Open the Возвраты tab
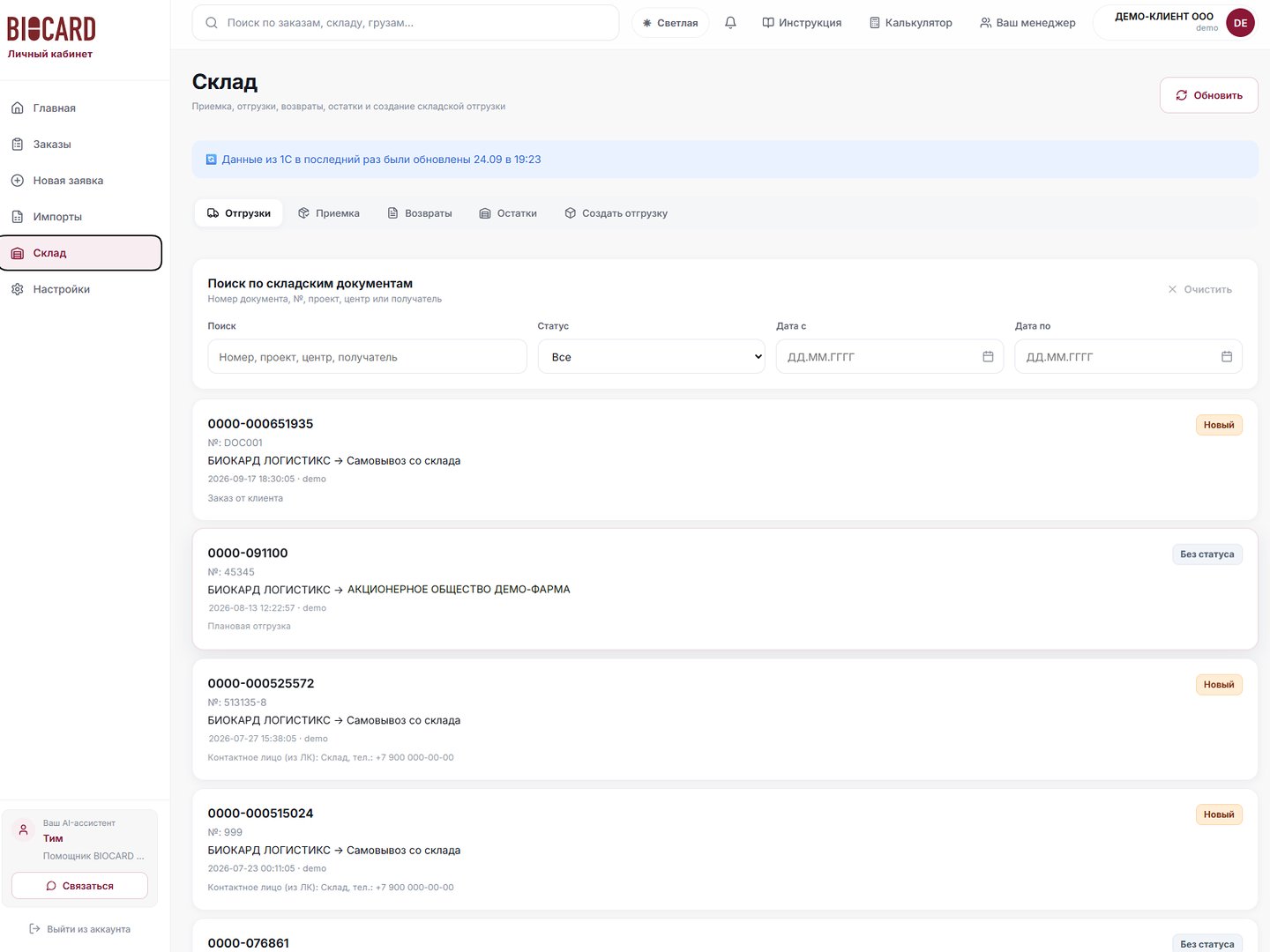The width and height of the screenshot is (1270, 952). [420, 213]
